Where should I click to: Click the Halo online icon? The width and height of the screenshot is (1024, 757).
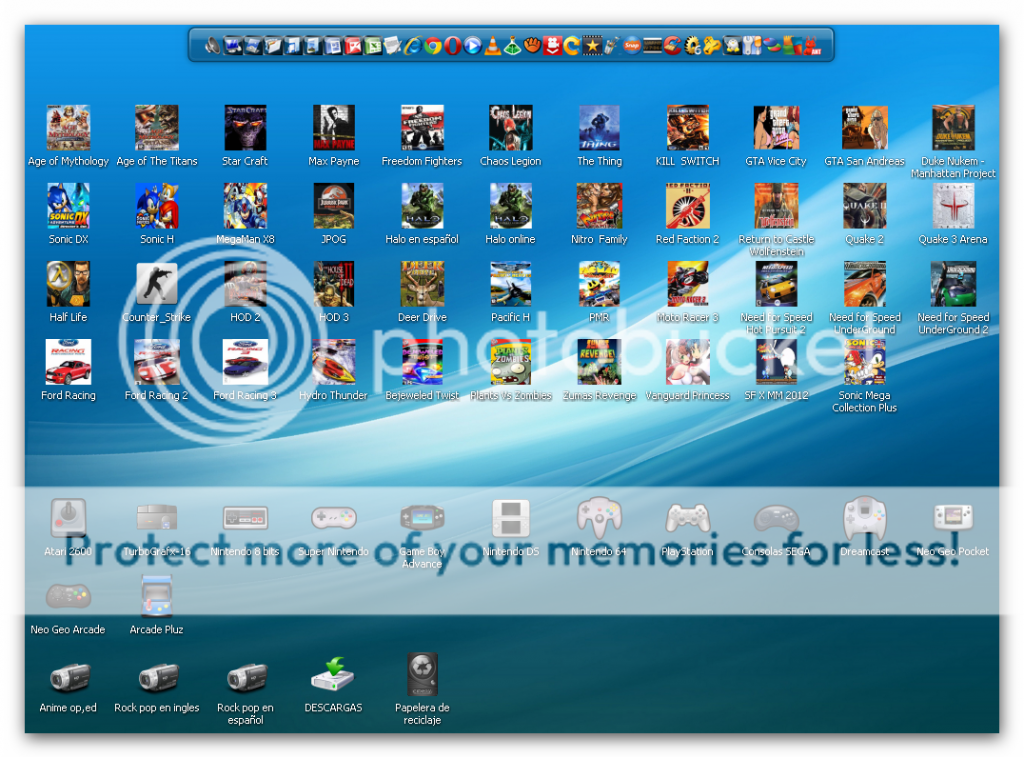(511, 206)
